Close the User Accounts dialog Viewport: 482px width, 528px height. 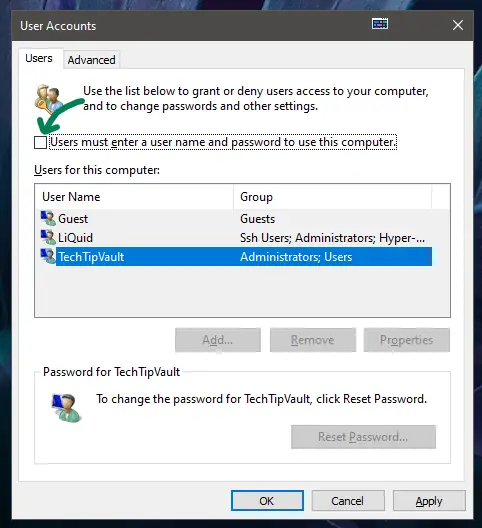click(x=458, y=25)
